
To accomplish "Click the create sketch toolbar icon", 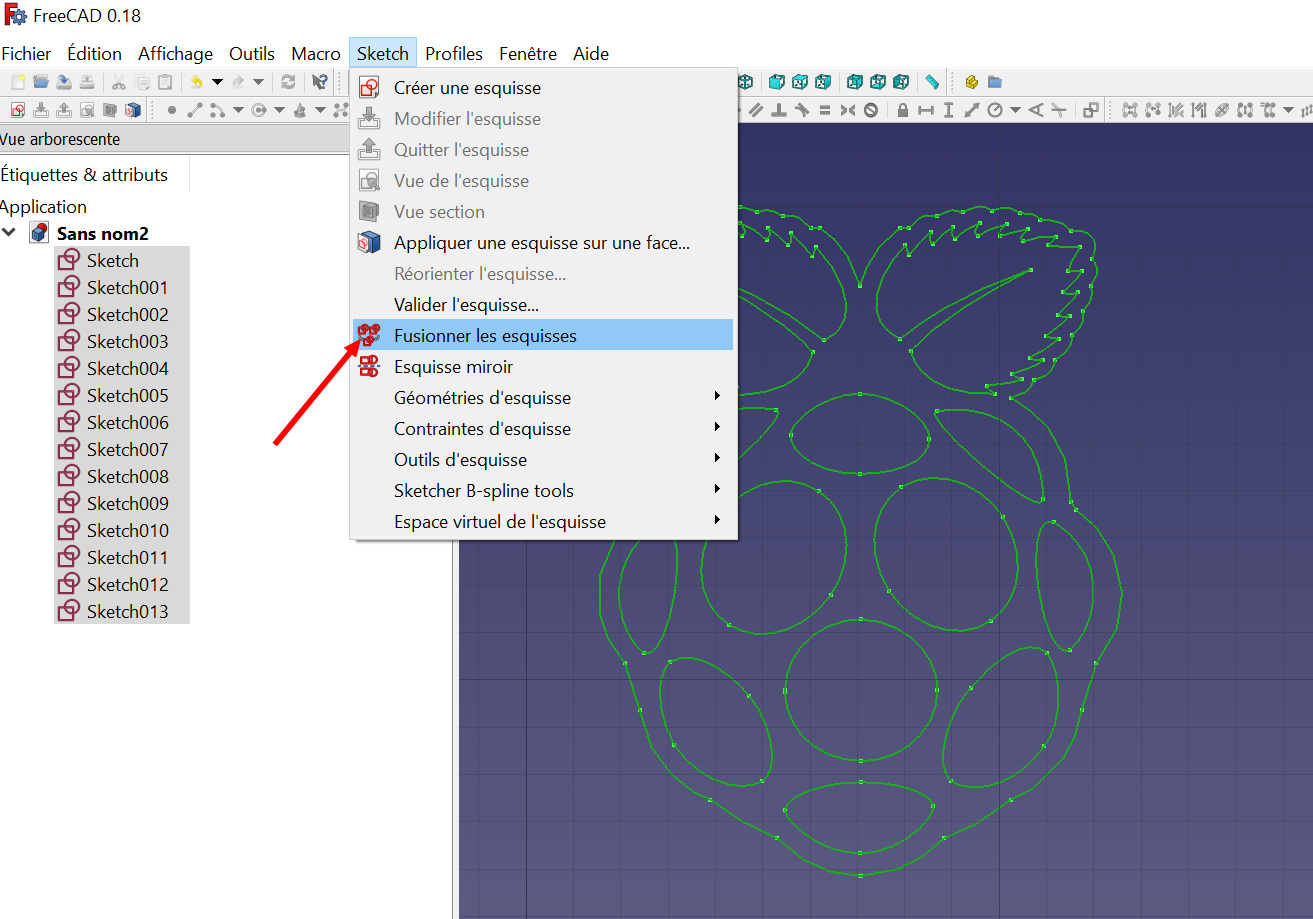I will tap(18, 110).
